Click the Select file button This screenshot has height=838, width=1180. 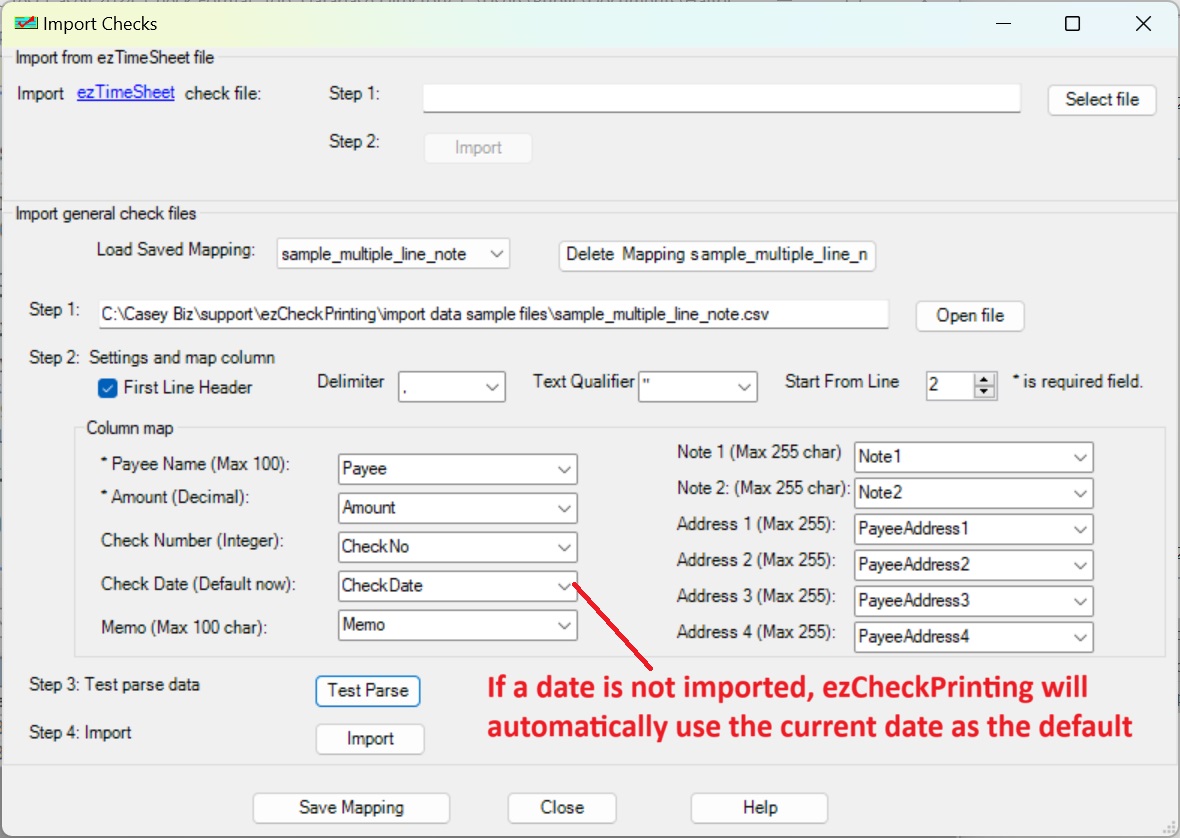tap(1101, 100)
